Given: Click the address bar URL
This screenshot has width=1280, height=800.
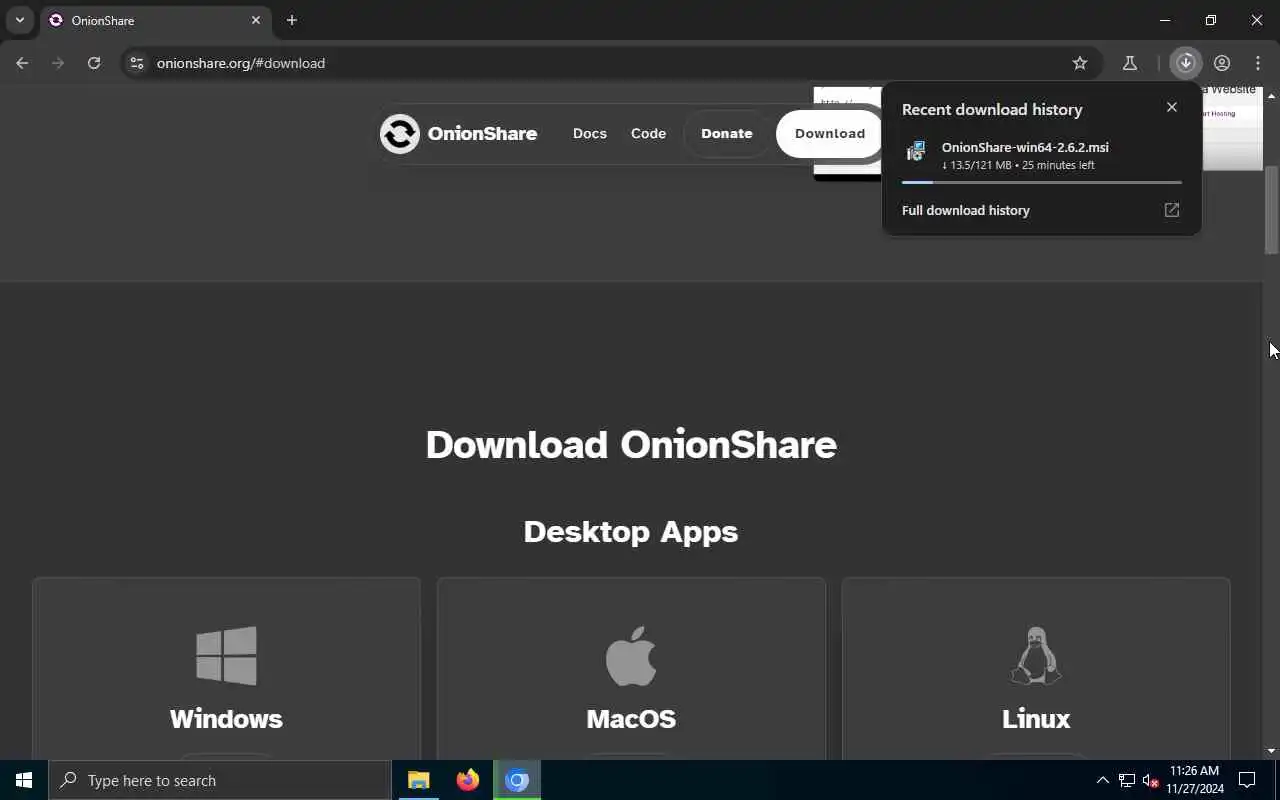Looking at the screenshot, I should pyautogui.click(x=241, y=63).
